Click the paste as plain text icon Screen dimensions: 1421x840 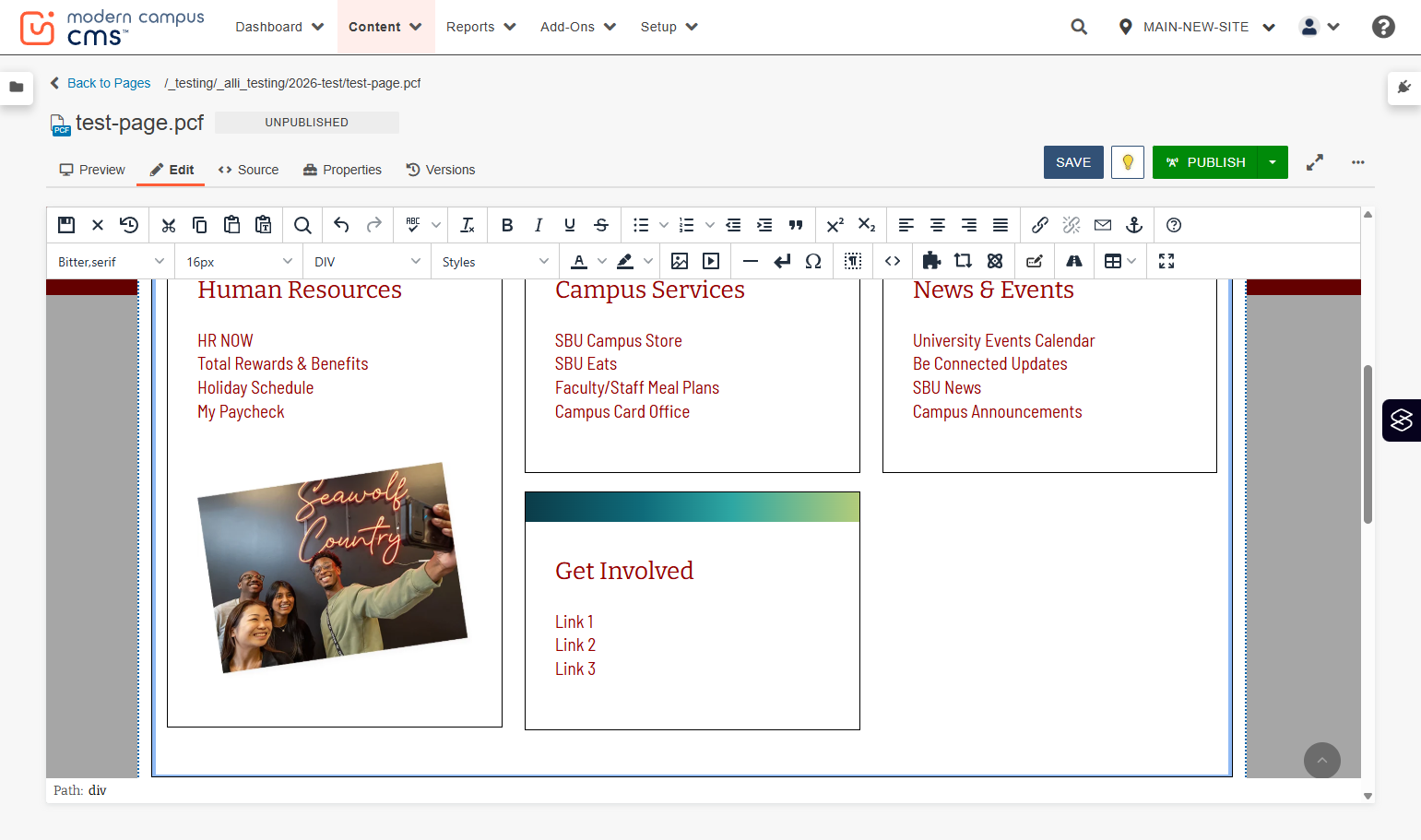coord(264,225)
